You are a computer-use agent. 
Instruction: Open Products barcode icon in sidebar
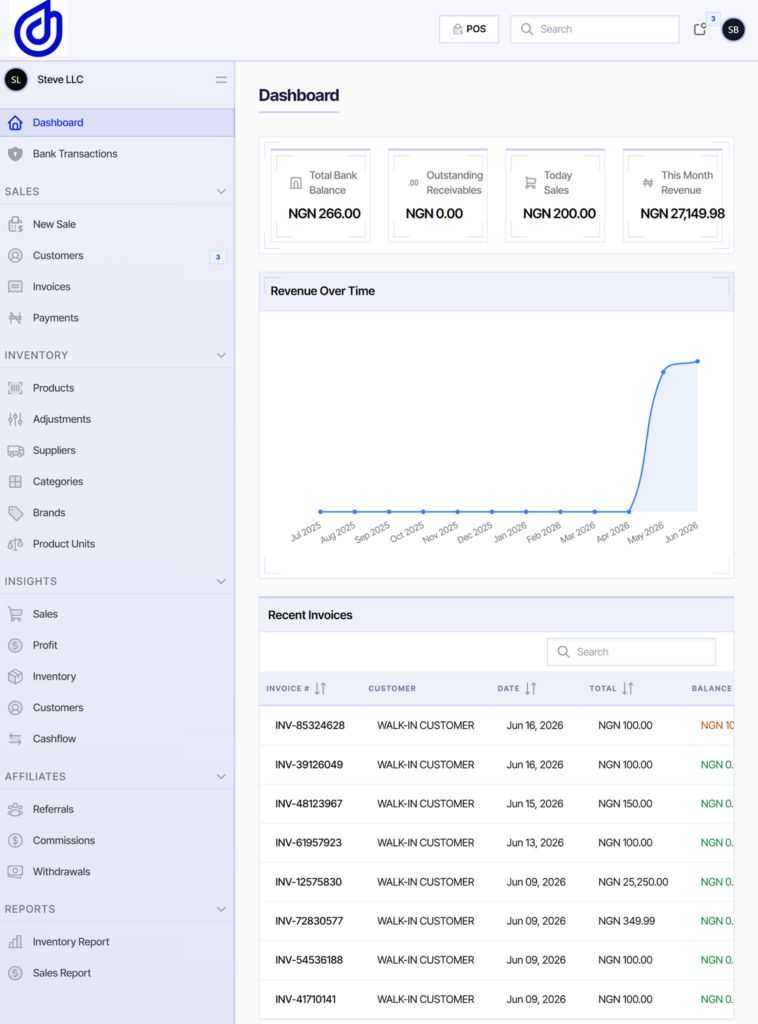(x=16, y=388)
